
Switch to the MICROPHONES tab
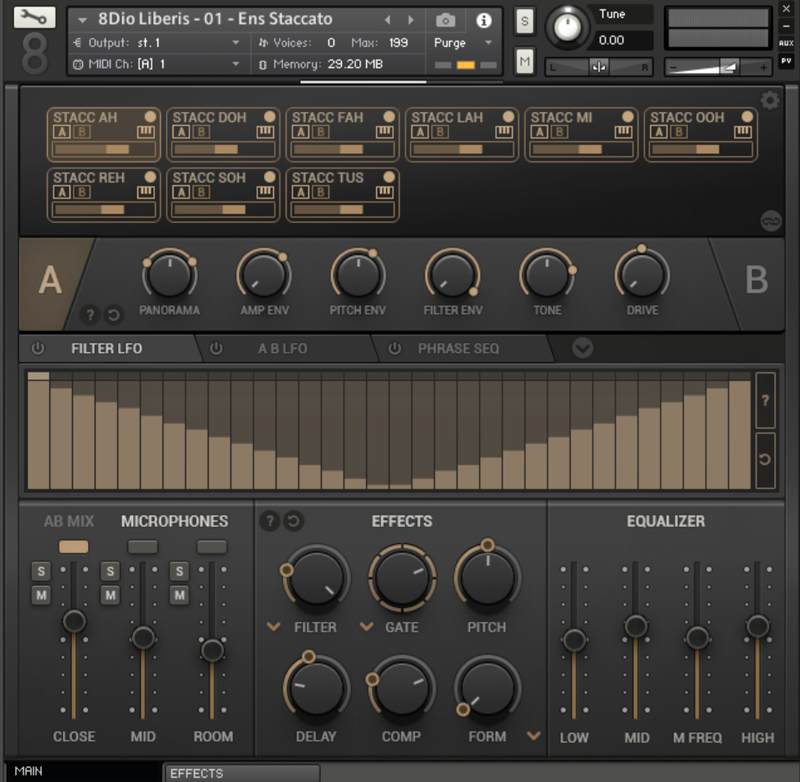click(x=174, y=521)
